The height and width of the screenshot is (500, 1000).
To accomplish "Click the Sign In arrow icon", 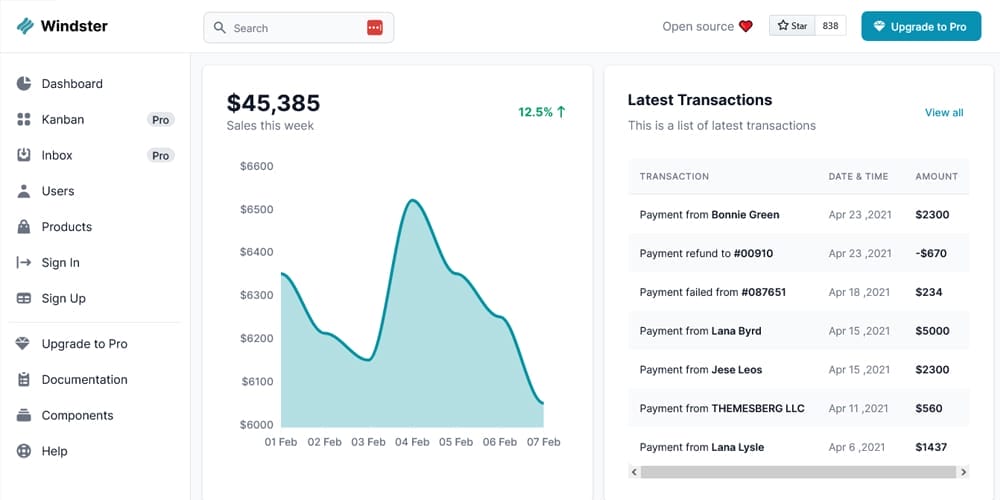I will [x=24, y=263].
